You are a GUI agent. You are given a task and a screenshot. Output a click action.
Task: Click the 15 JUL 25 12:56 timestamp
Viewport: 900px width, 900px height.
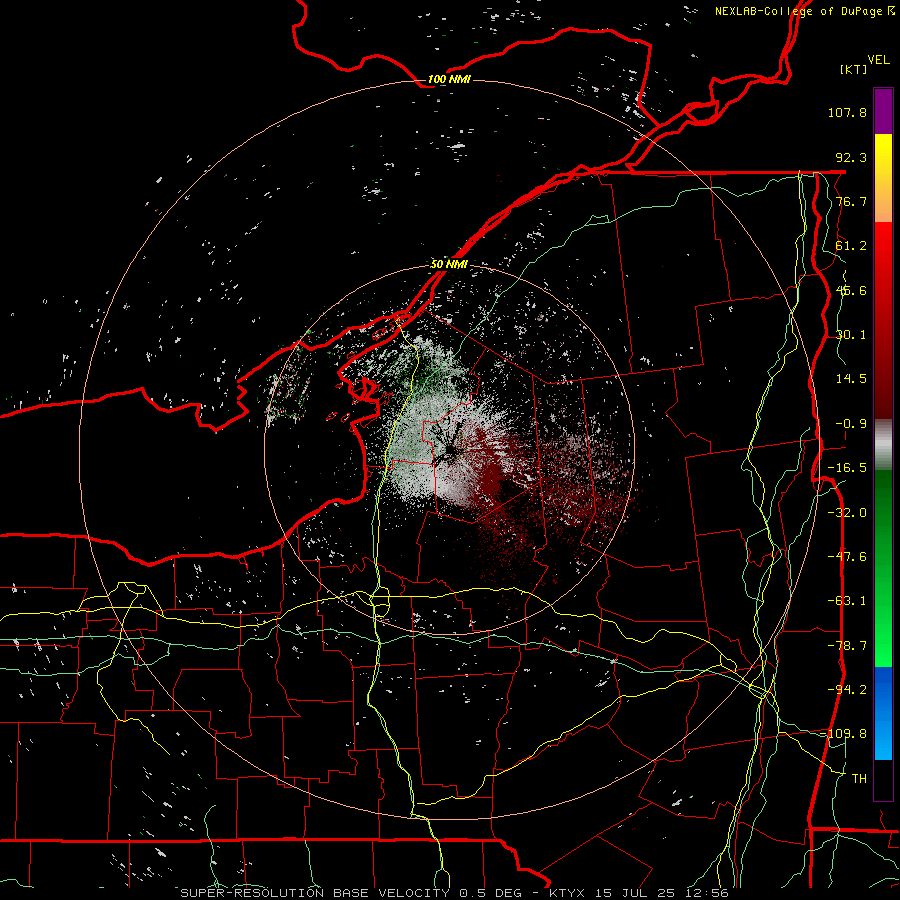tap(661, 893)
